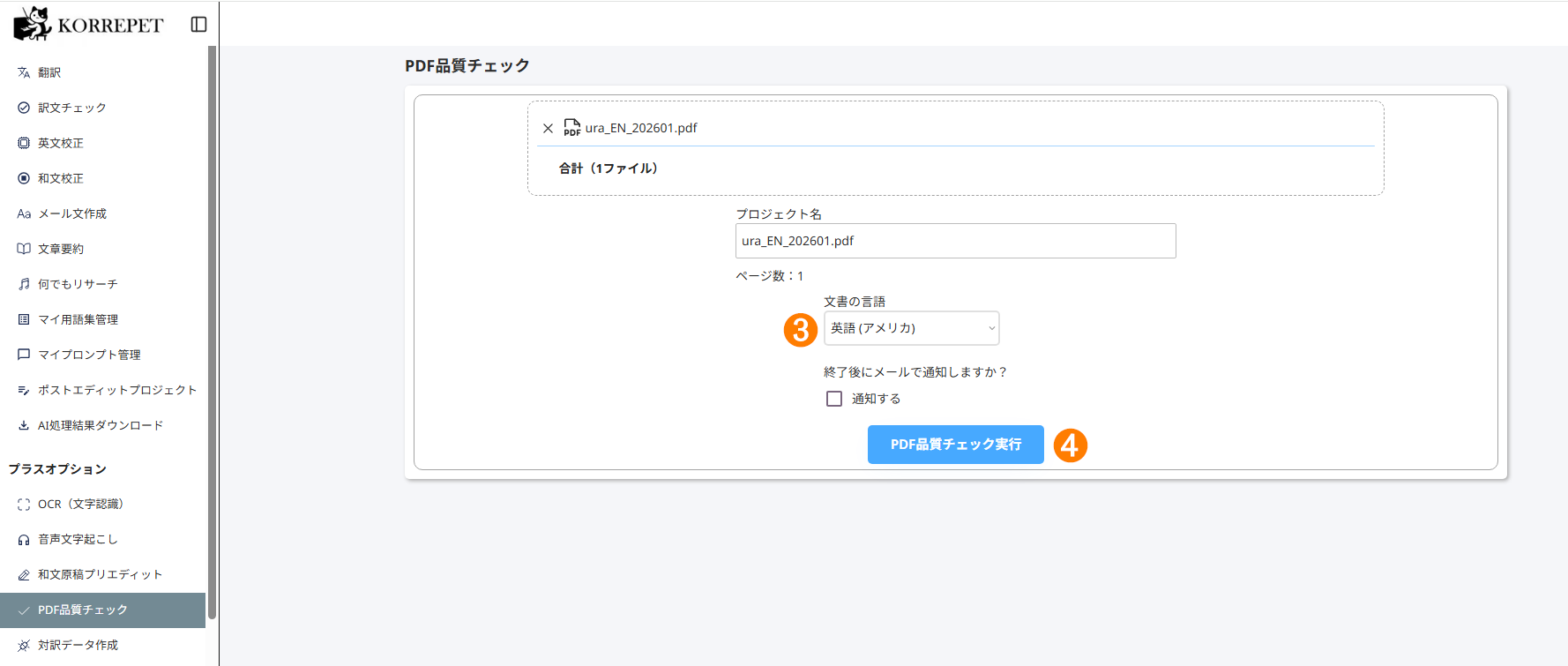Click the AI処理結果ダウンロード download icon
The height and width of the screenshot is (666, 1568).
tap(24, 425)
